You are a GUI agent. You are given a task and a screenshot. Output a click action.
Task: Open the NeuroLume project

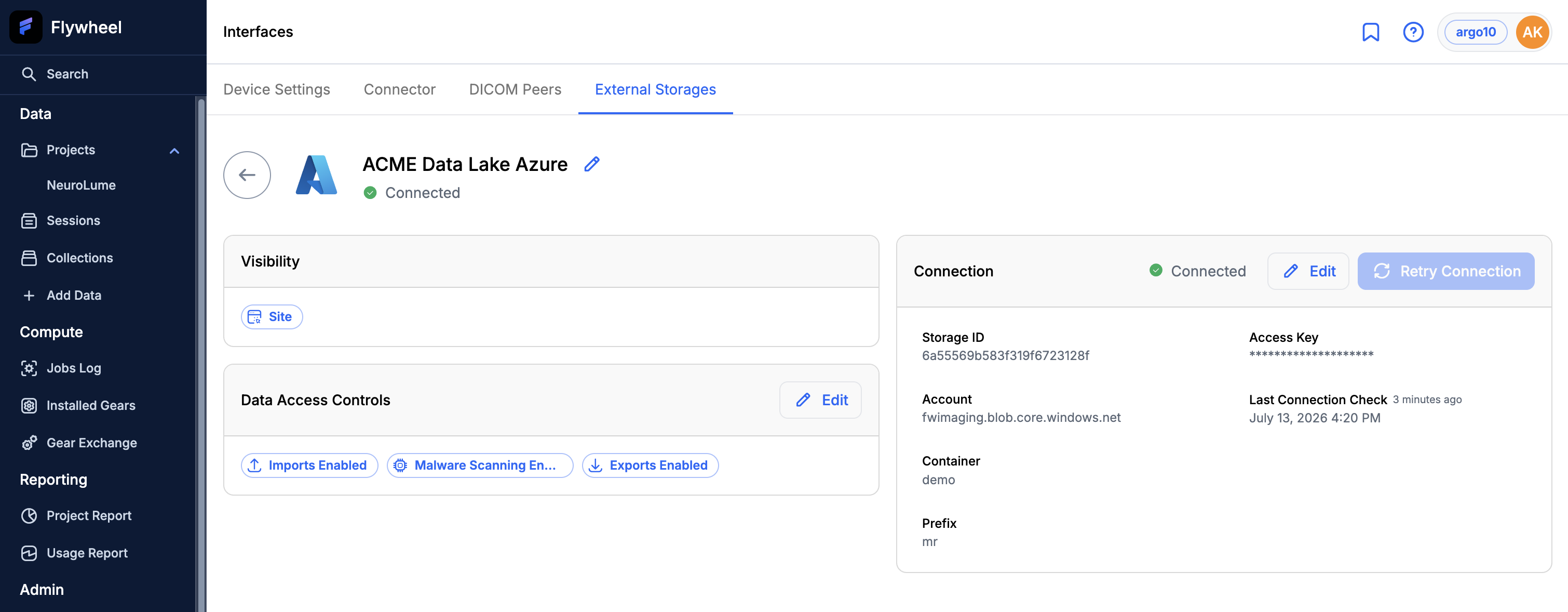point(81,185)
